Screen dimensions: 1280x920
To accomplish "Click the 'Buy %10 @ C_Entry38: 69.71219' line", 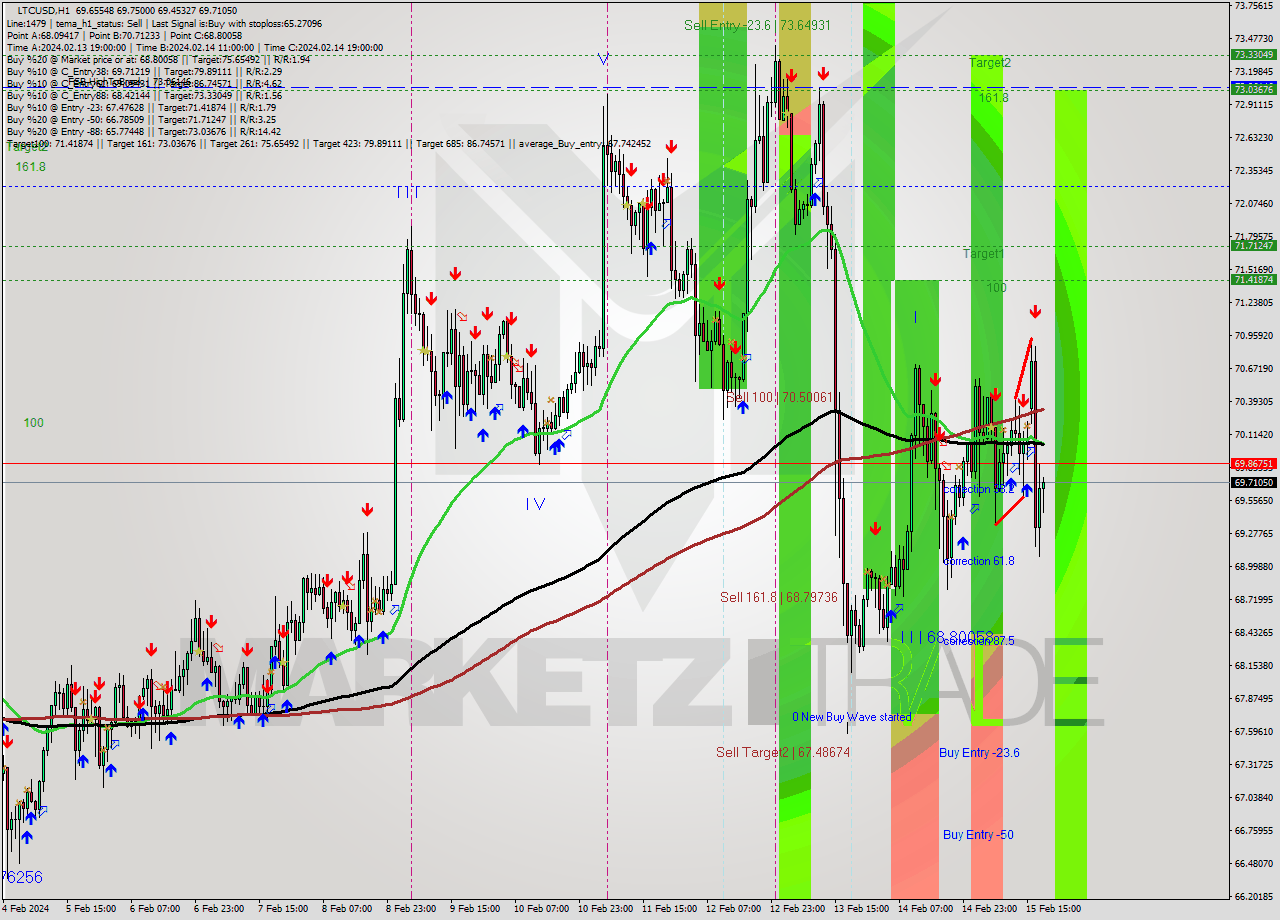I will coord(144,71).
